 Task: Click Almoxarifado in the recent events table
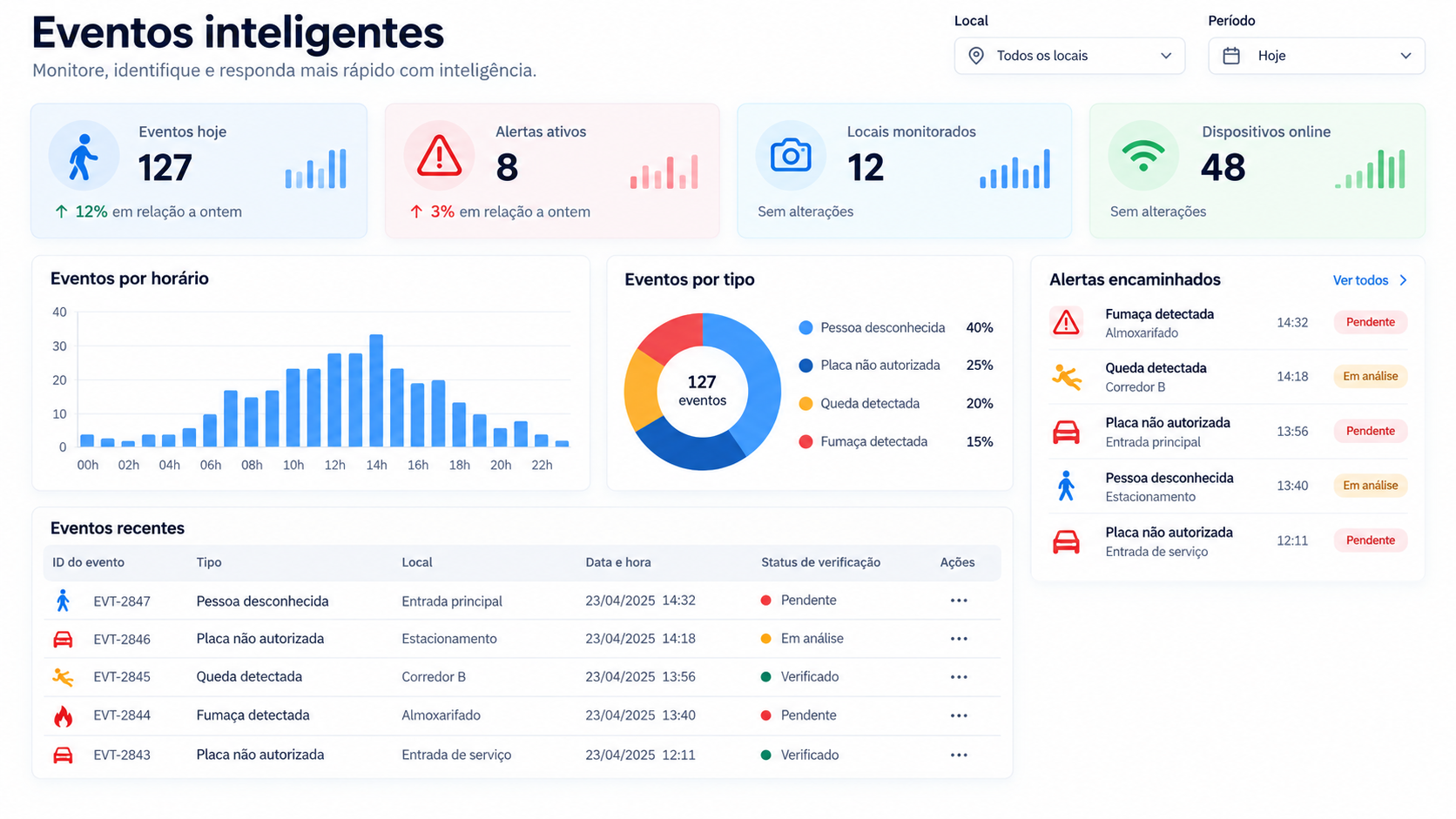[x=441, y=715]
